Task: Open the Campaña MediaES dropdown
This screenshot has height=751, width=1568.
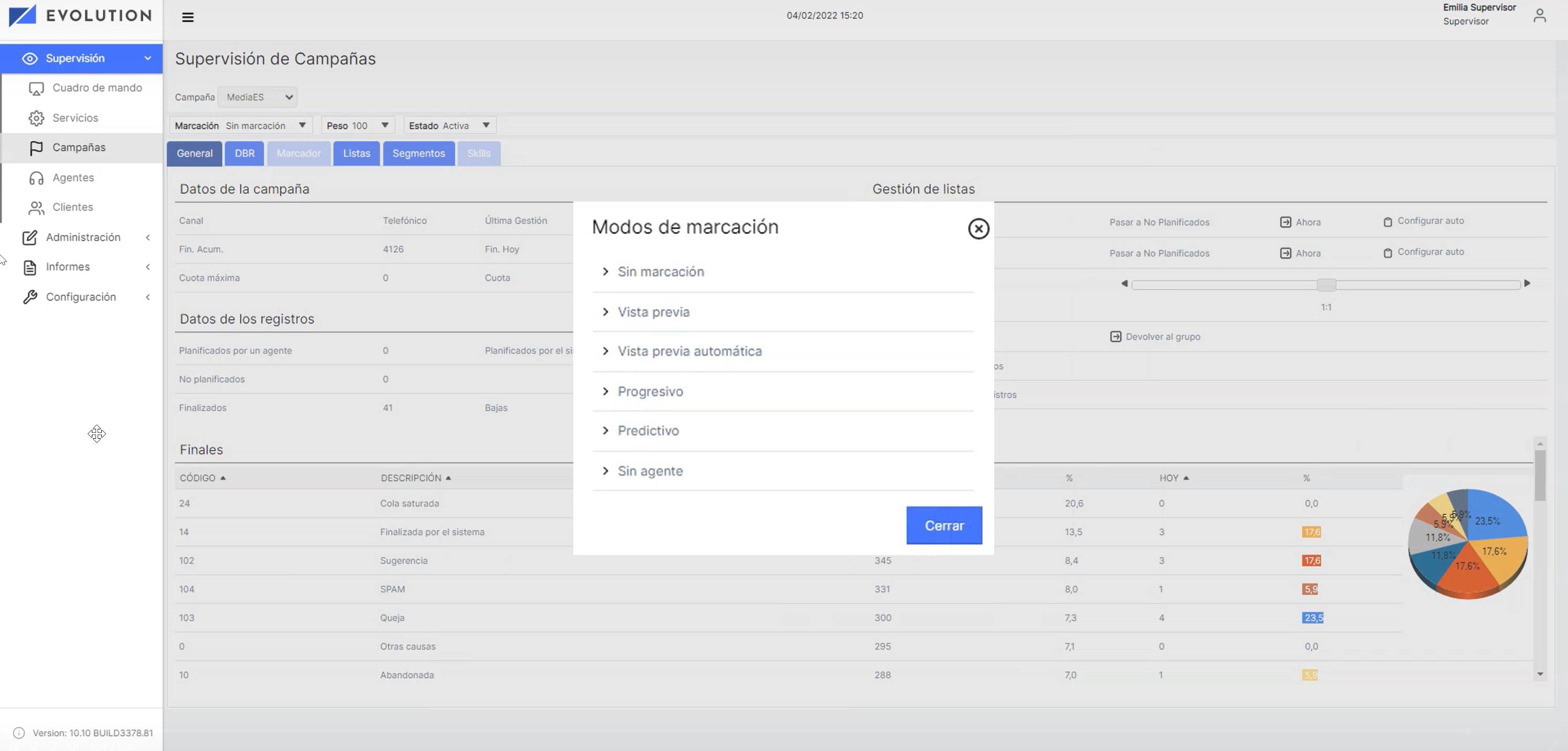Action: coord(257,98)
